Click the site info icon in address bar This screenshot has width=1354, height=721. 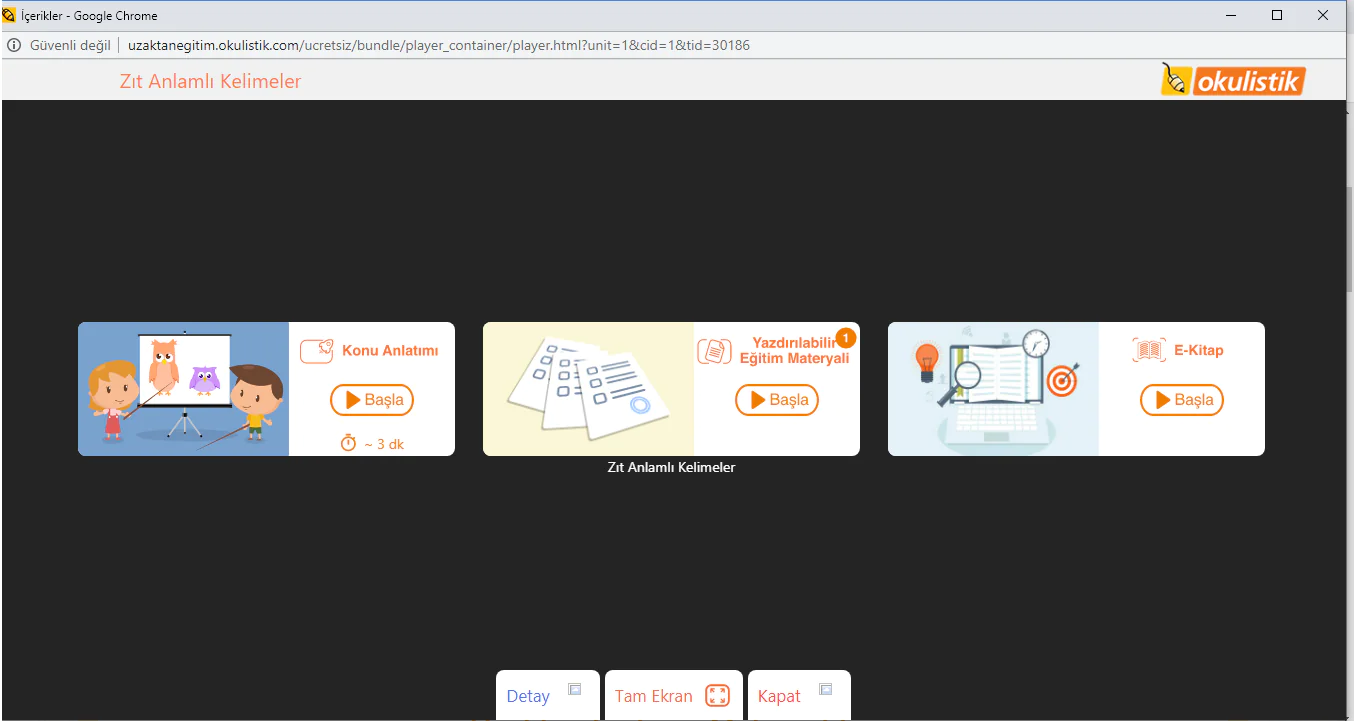(x=14, y=45)
